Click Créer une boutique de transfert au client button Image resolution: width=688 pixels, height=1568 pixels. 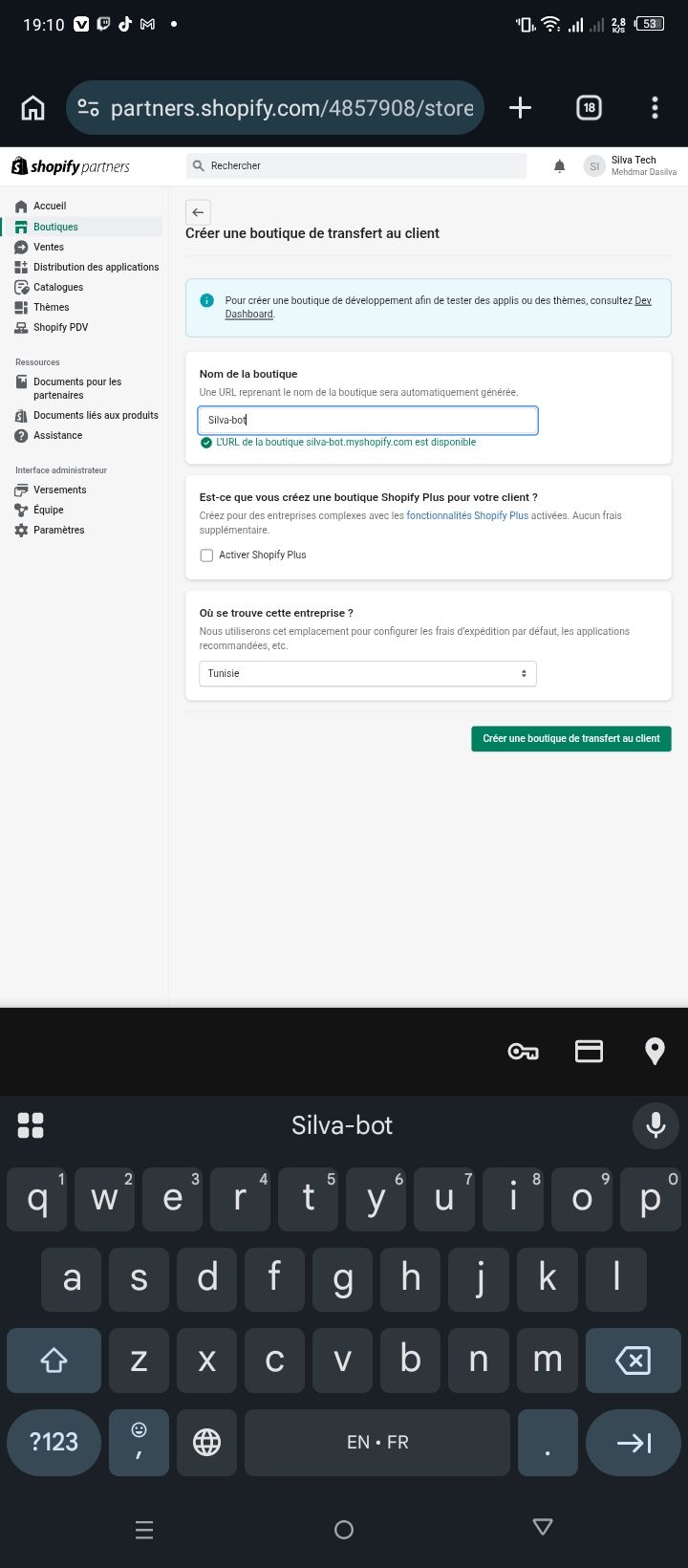571,738
